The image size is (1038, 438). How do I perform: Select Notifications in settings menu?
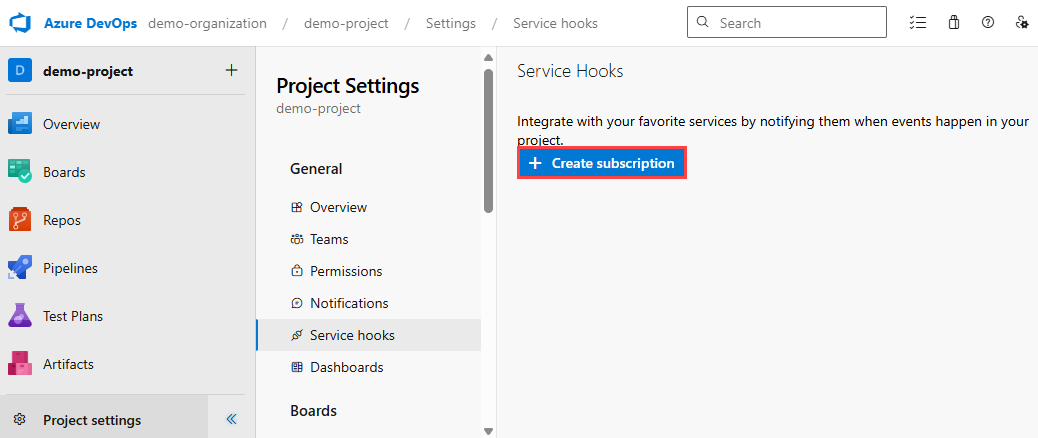pos(349,303)
